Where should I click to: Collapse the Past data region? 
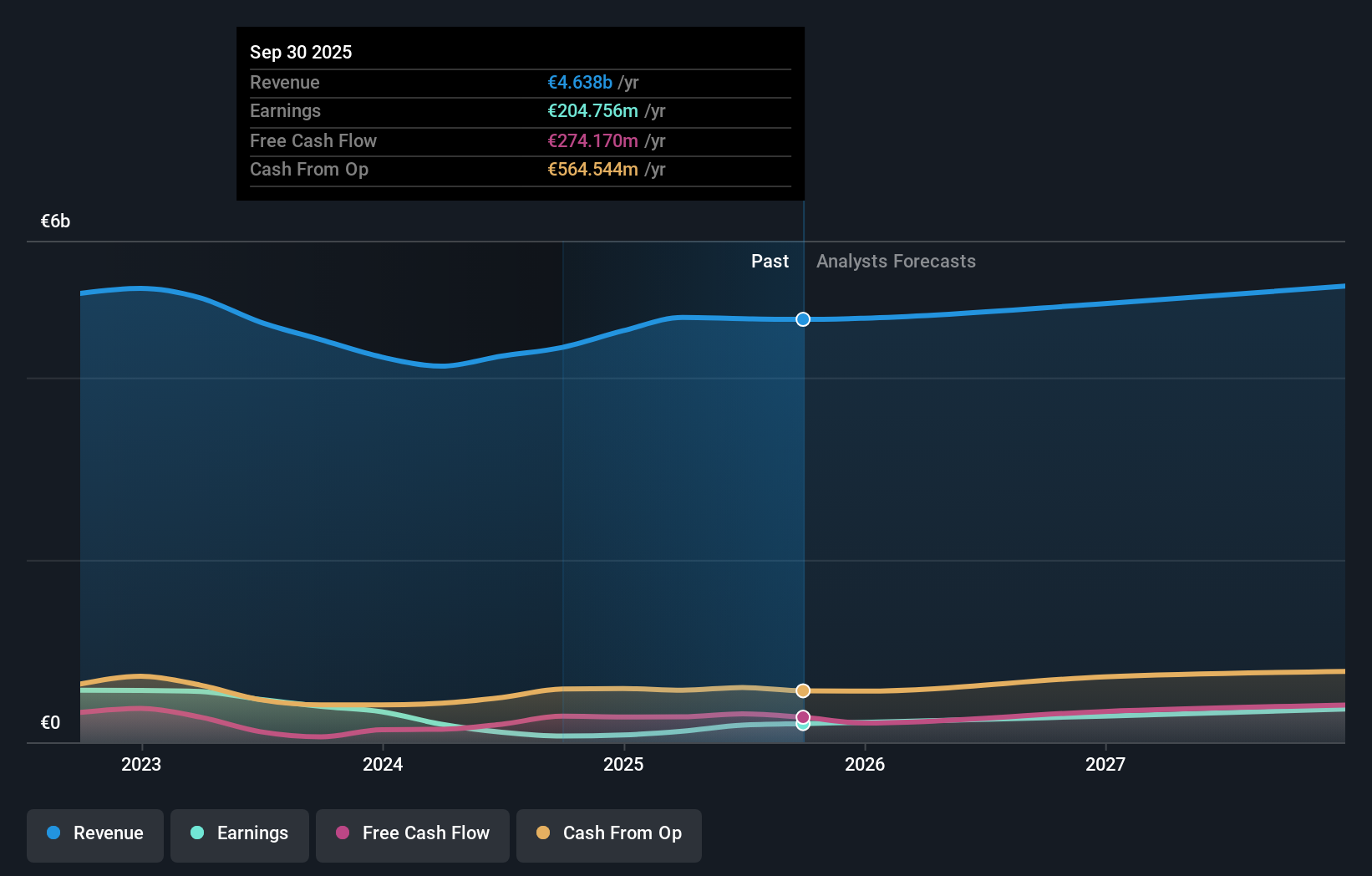(x=769, y=261)
